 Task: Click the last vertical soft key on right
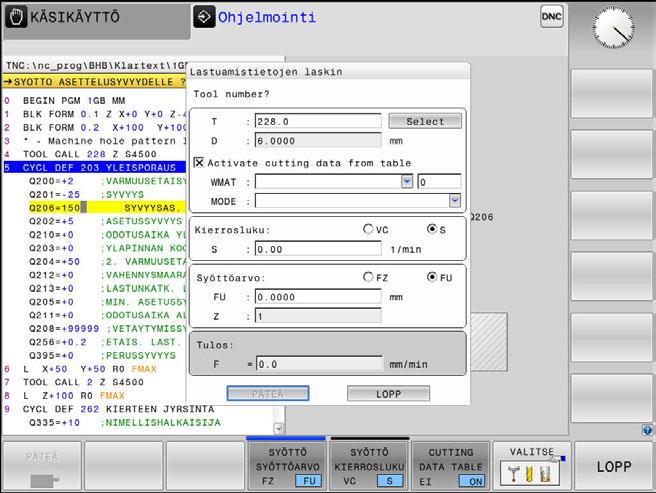612,398
